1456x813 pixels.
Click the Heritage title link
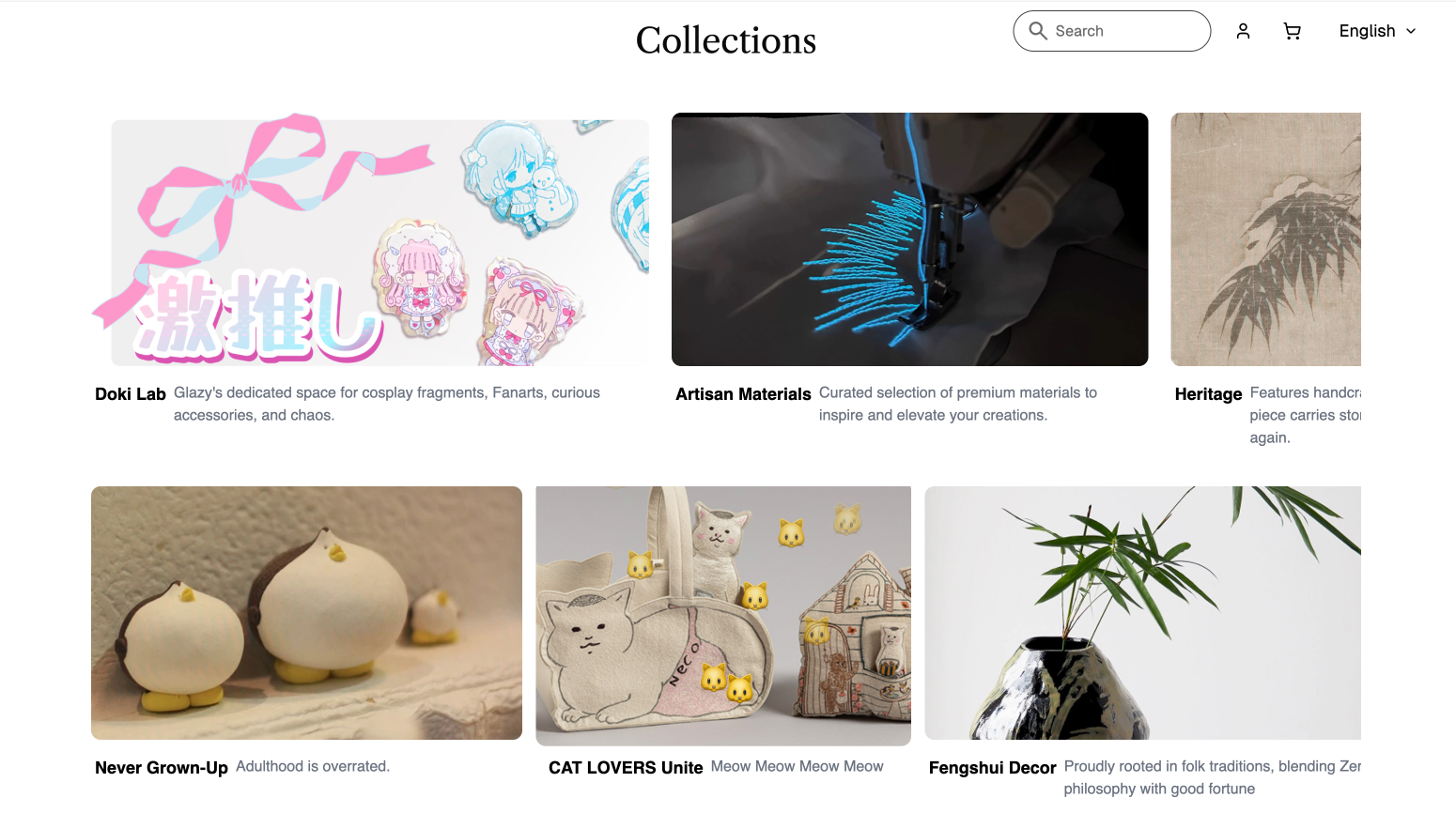tap(1208, 394)
